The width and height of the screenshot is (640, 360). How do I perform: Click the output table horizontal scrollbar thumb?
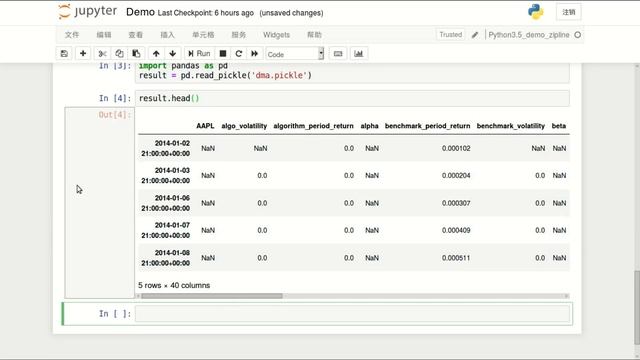tap(212, 296)
